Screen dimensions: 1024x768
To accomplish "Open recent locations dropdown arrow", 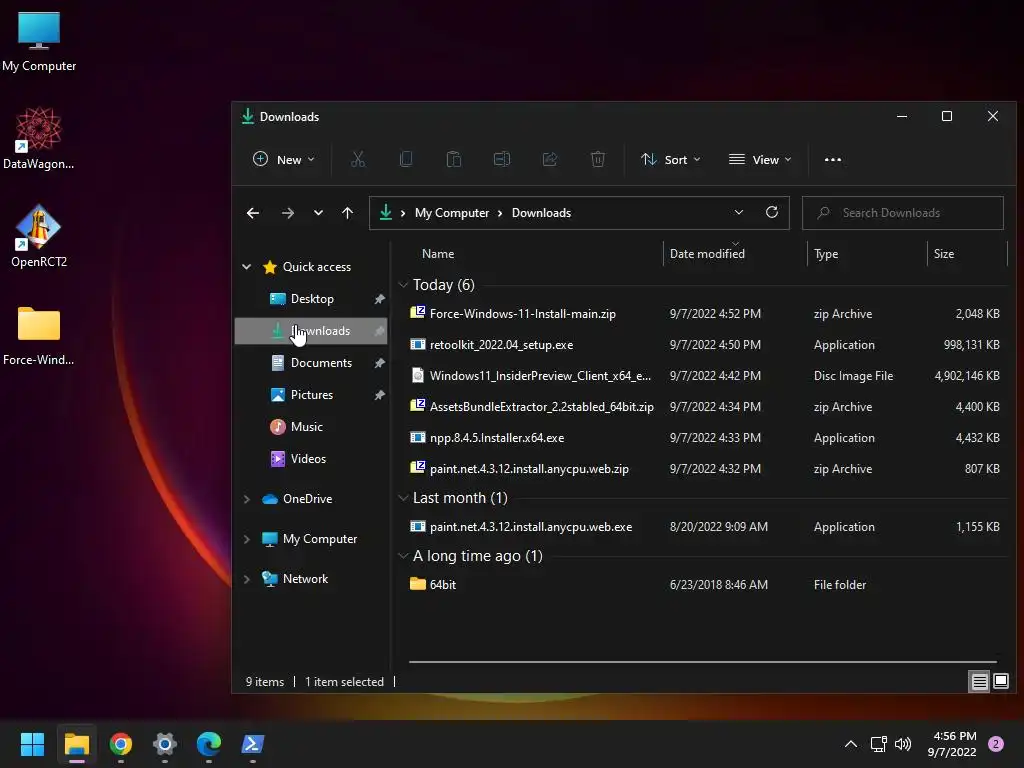I will click(x=318, y=213).
